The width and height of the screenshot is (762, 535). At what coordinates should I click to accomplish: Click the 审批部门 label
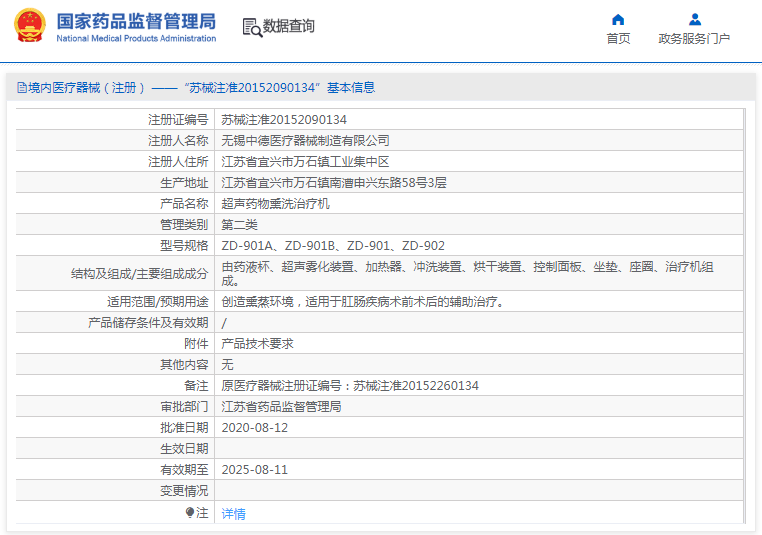click(x=184, y=407)
